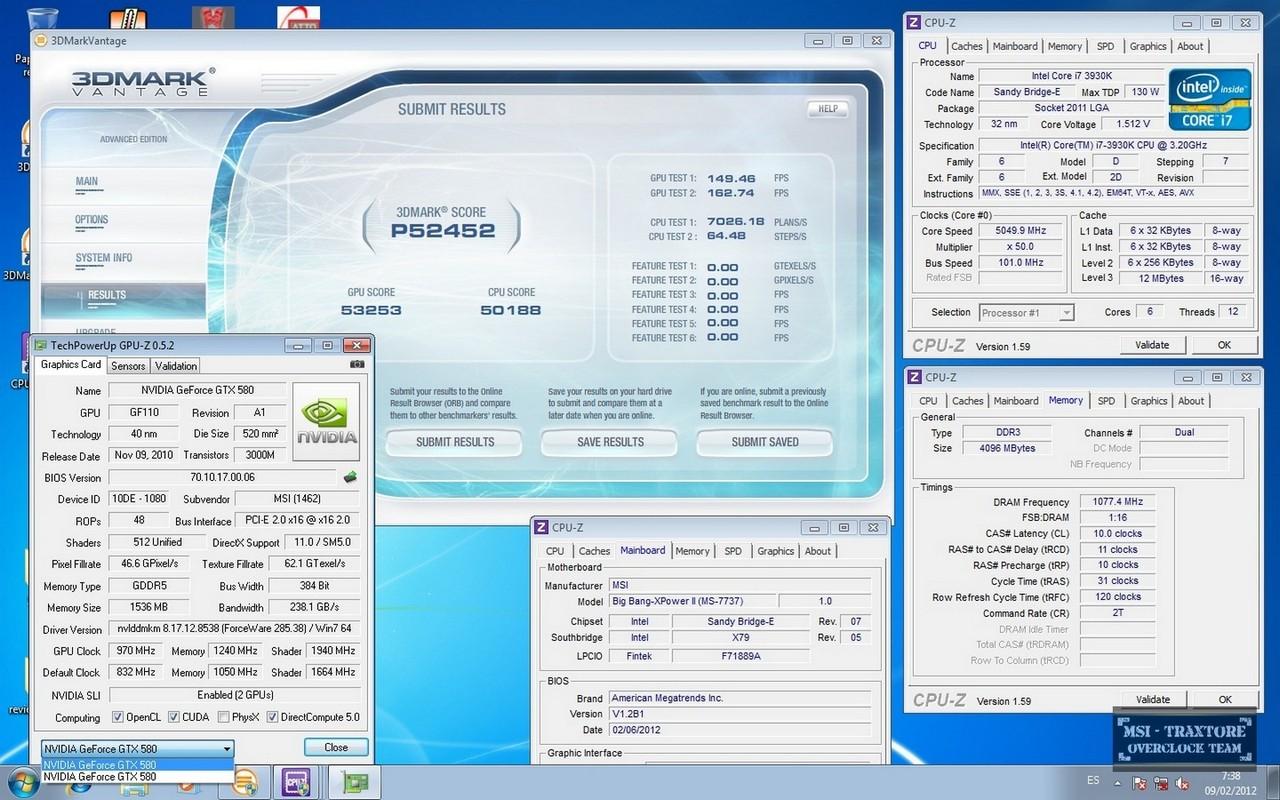Viewport: 1280px width, 800px height.
Task: Click the GPU-Z Name field
Action: click(x=197, y=391)
